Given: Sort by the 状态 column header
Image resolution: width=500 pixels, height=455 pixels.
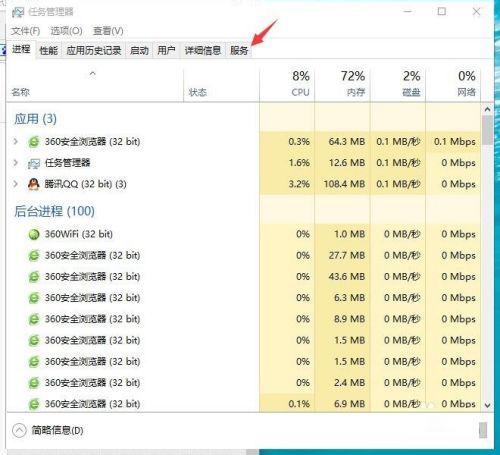Looking at the screenshot, I should click(x=221, y=85).
